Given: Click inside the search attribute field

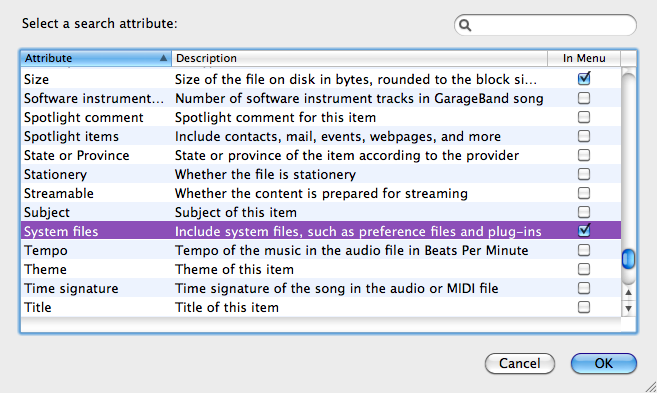Looking at the screenshot, I should click(x=545, y=25).
